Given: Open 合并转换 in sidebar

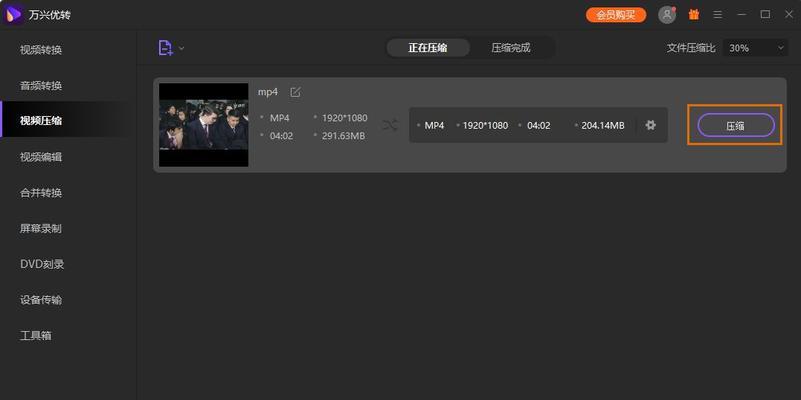Looking at the screenshot, I should click(41, 193).
